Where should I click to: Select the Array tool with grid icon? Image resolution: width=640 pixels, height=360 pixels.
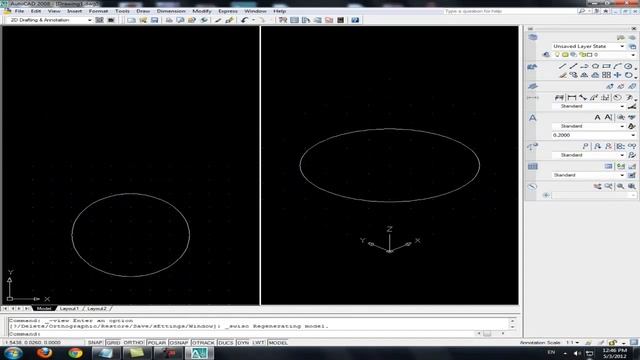pos(607,75)
